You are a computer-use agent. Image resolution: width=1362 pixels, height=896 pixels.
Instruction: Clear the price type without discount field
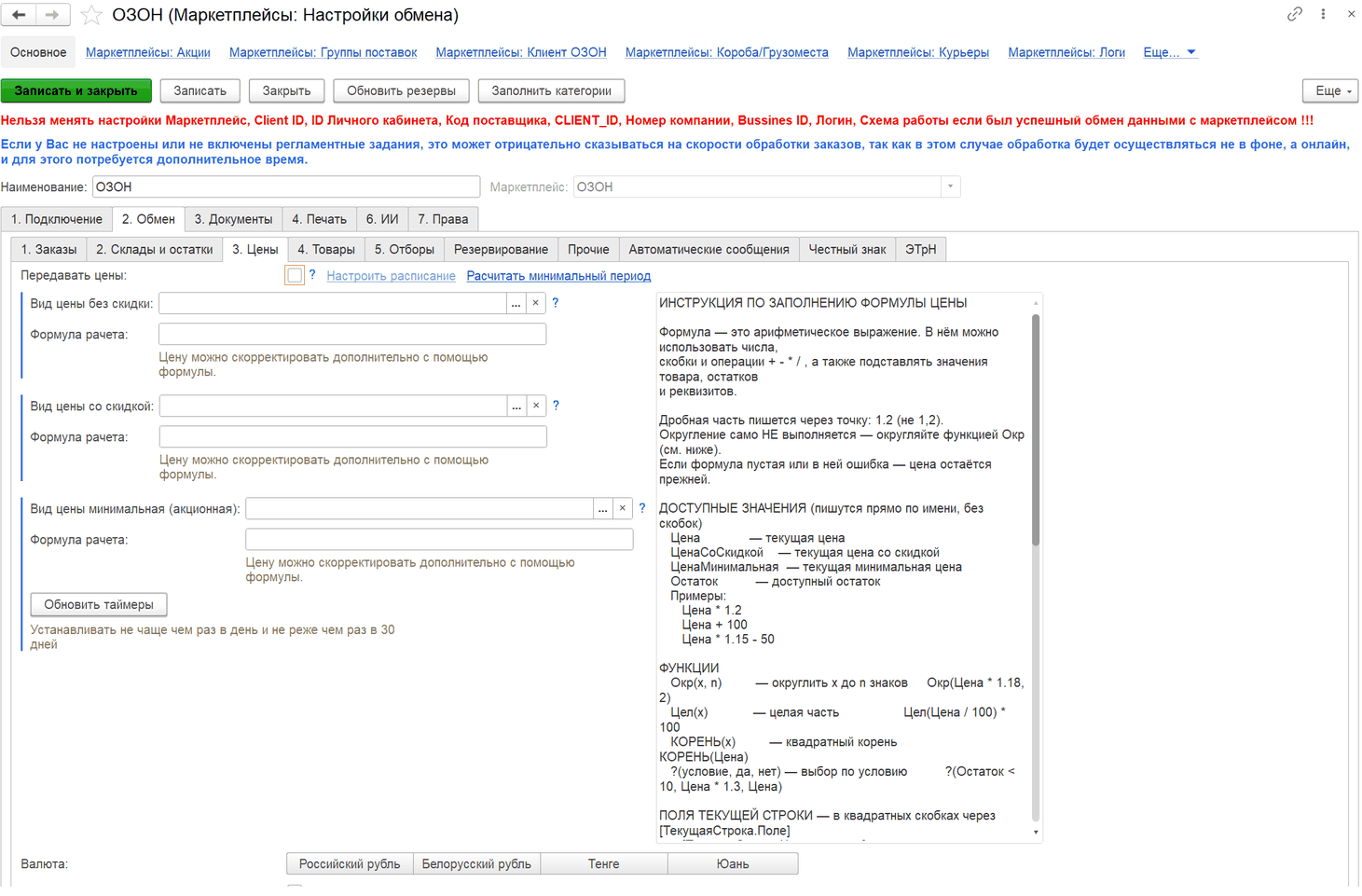[536, 303]
